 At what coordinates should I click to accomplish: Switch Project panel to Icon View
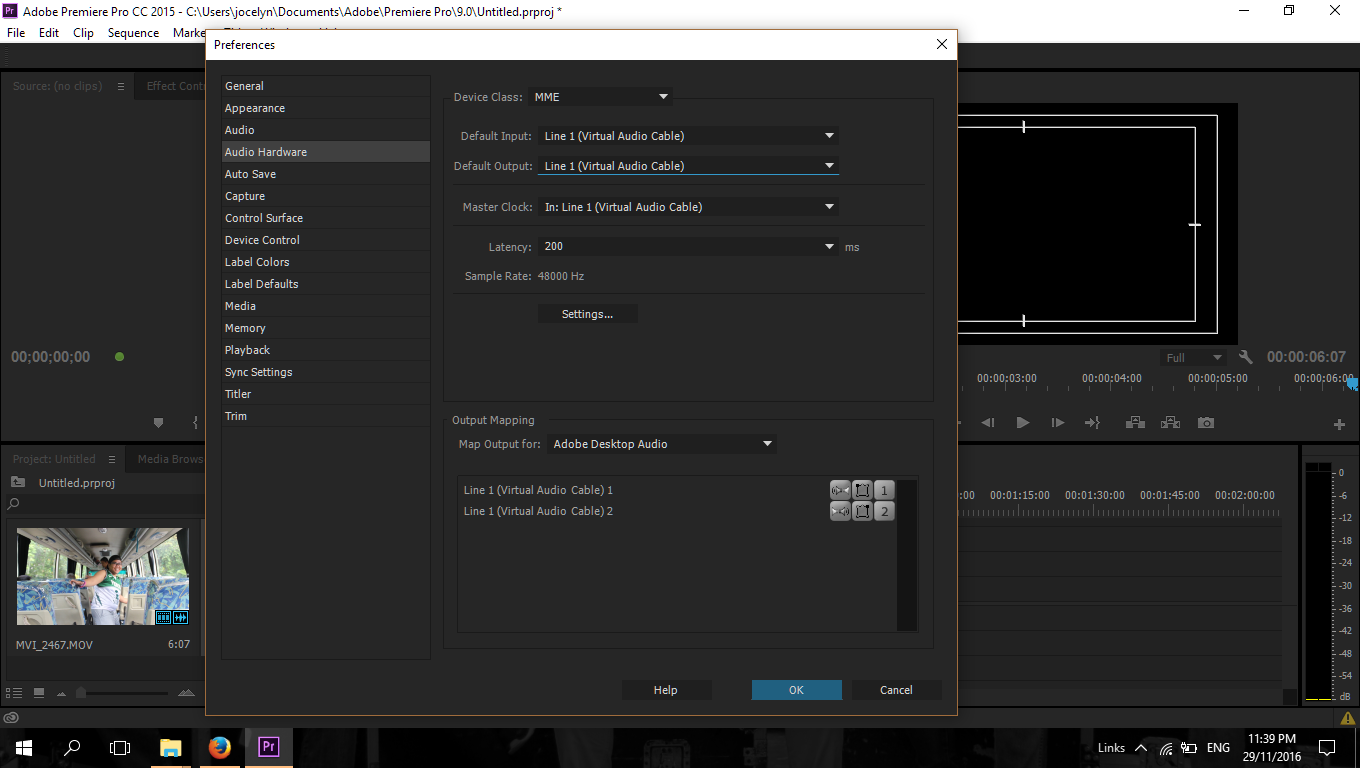tap(39, 692)
